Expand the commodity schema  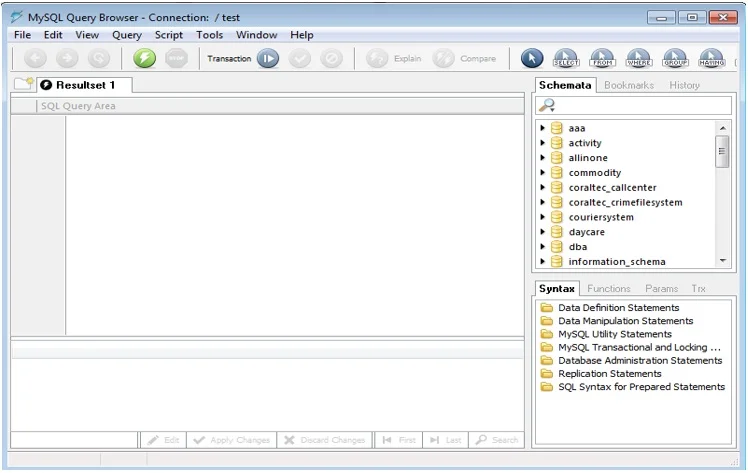(x=542, y=172)
